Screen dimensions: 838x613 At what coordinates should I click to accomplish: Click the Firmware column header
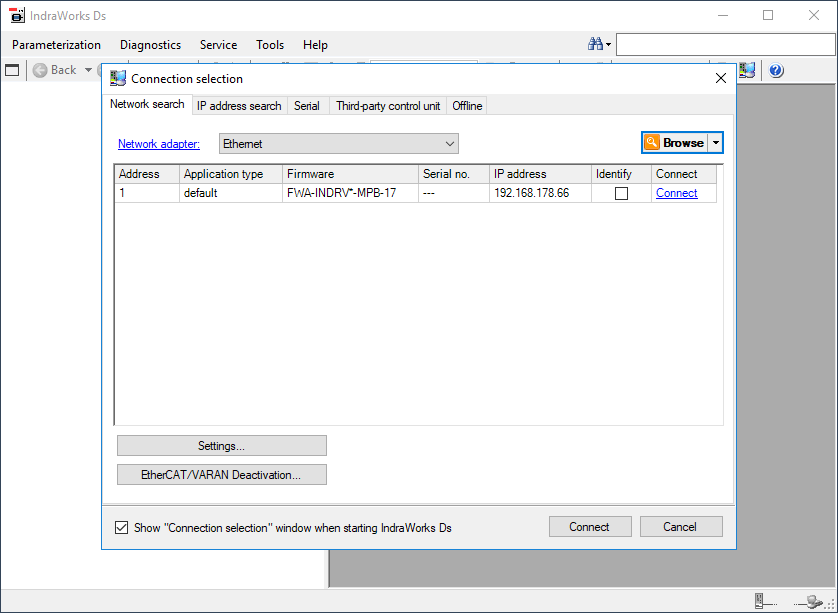pos(351,174)
